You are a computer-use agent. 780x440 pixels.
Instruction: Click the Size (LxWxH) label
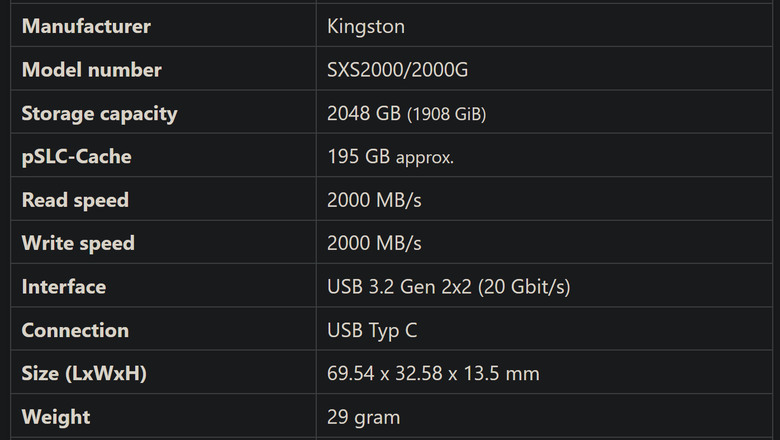(84, 374)
